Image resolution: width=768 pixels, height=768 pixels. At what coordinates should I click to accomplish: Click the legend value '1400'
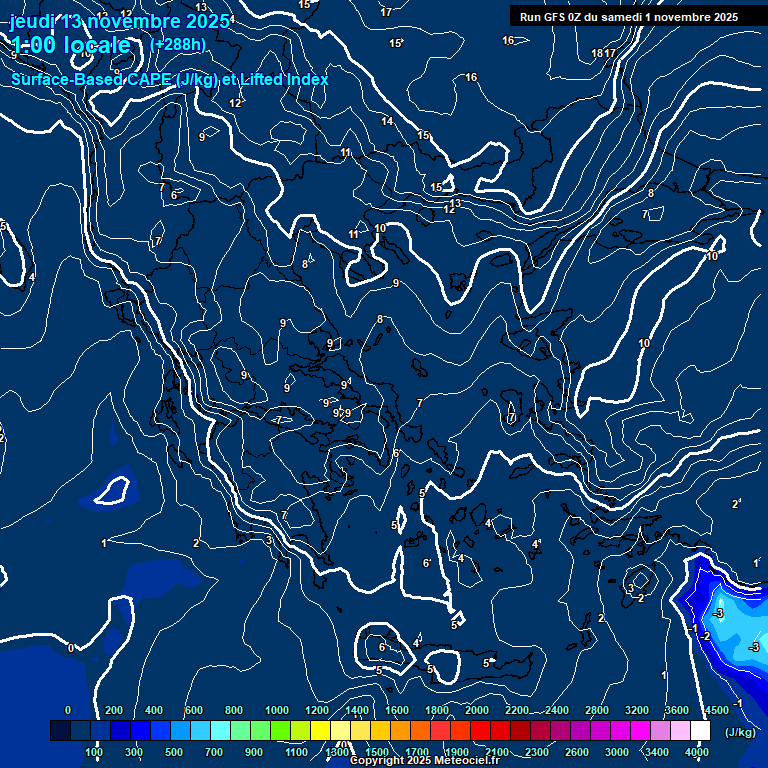point(357,710)
